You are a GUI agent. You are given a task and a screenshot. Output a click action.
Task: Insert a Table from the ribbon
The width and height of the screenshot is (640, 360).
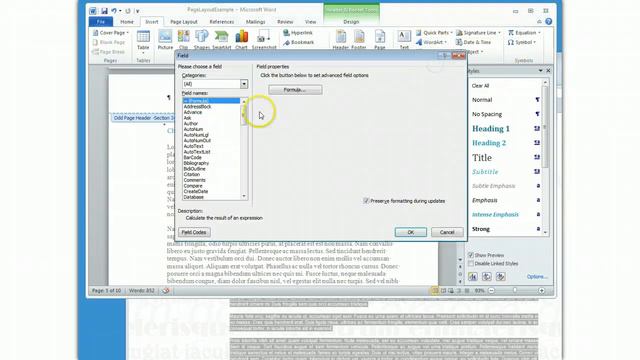(143, 40)
